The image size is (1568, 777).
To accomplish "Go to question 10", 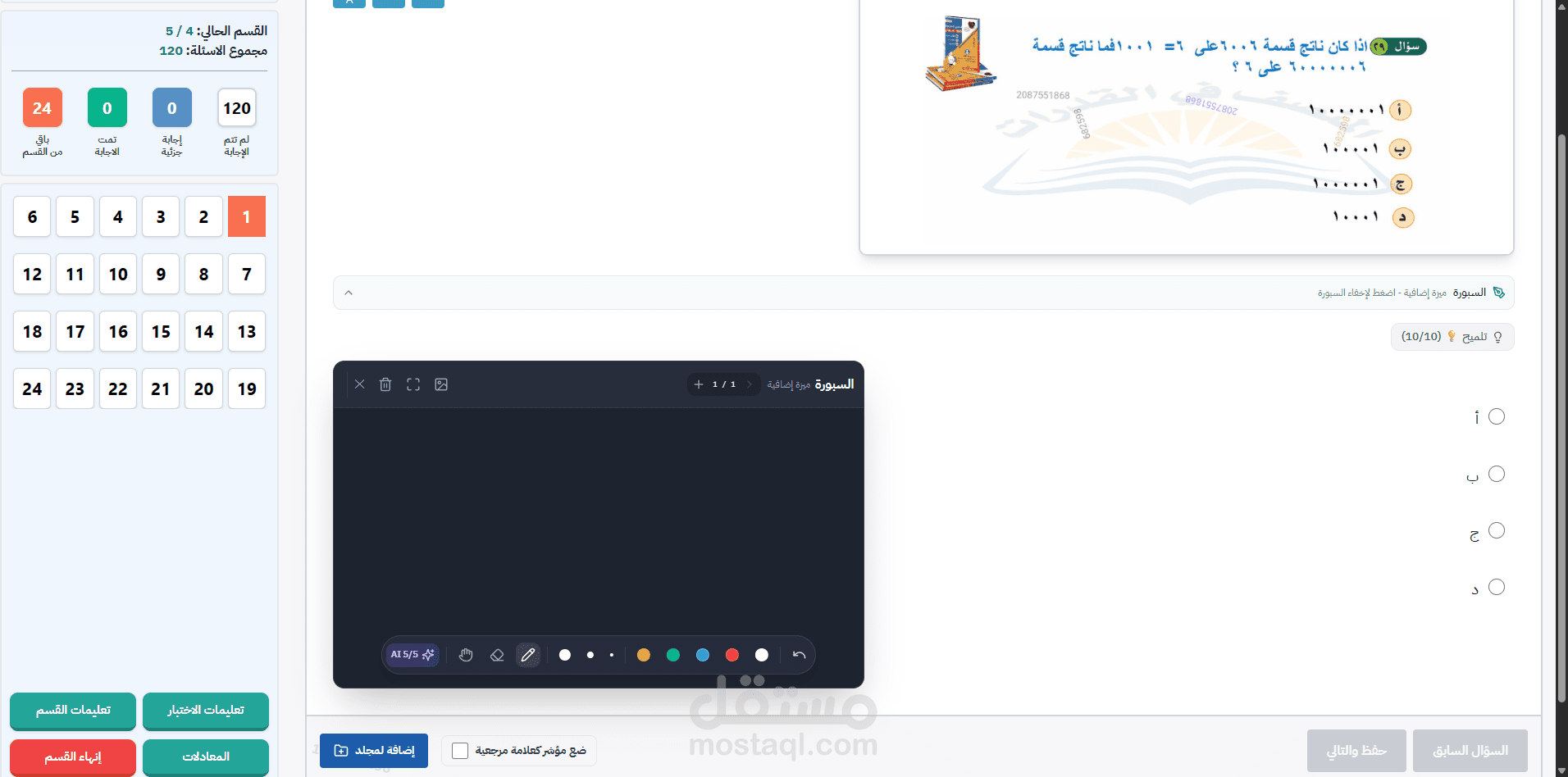I will (118, 274).
